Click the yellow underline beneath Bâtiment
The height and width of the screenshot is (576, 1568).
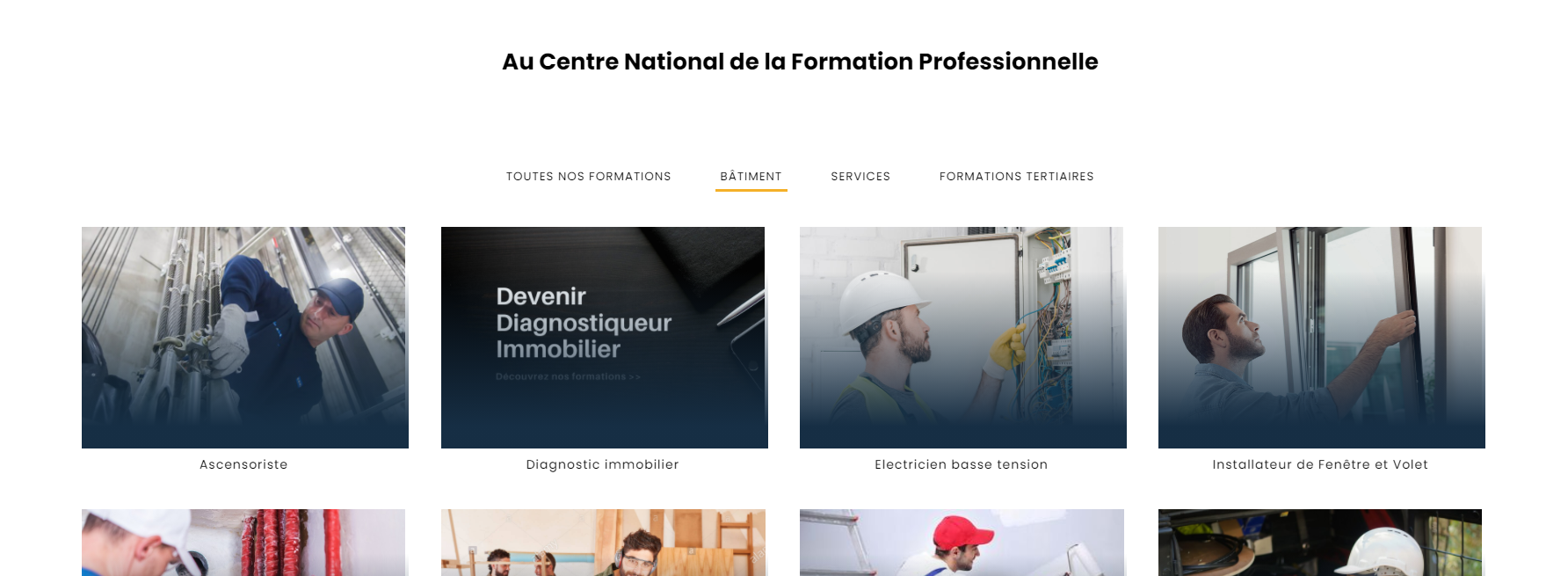[x=751, y=189]
